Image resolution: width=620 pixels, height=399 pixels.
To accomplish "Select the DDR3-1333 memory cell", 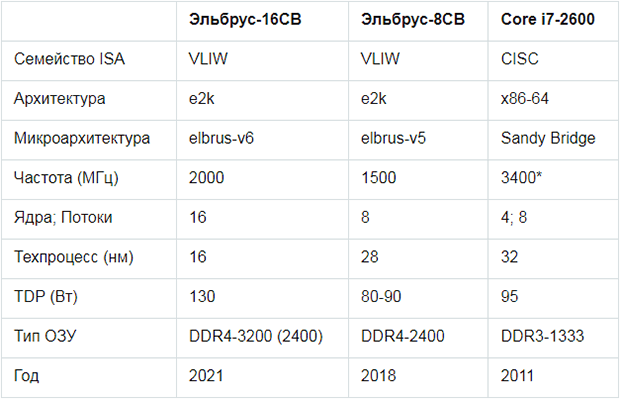I will [x=542, y=336].
